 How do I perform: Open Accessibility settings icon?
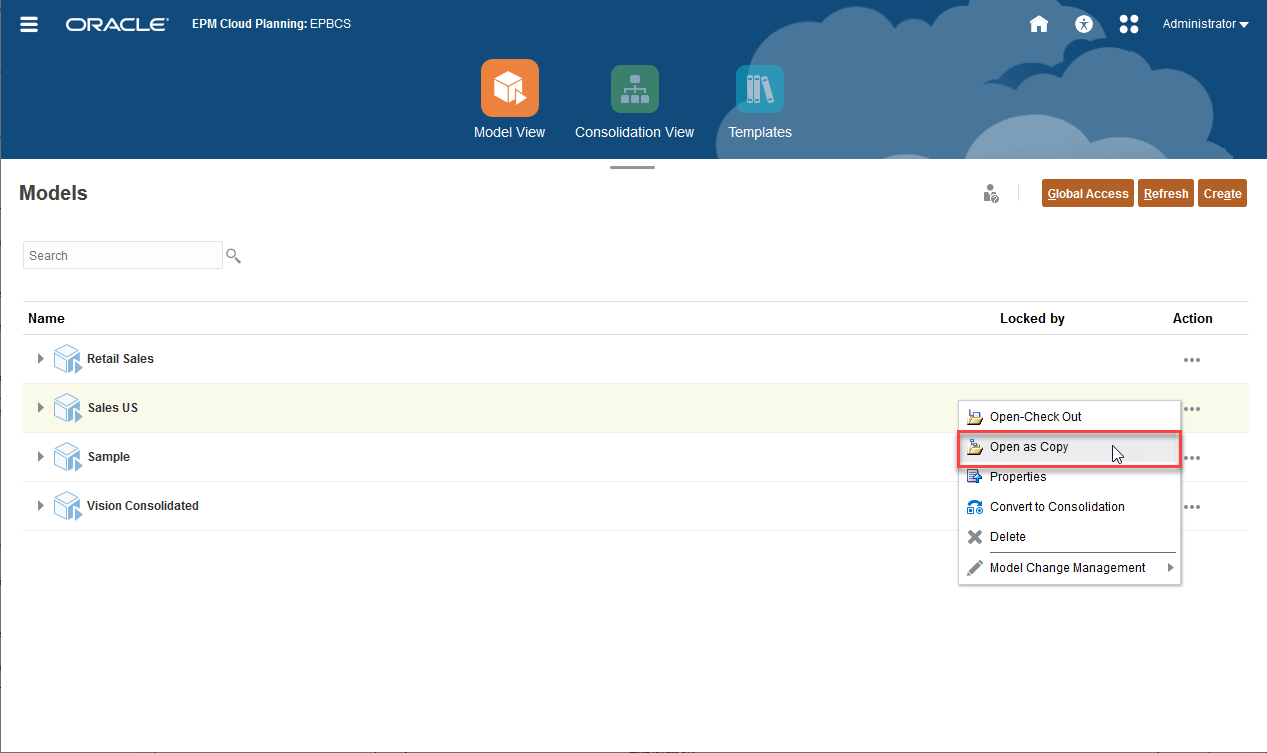[x=1084, y=24]
